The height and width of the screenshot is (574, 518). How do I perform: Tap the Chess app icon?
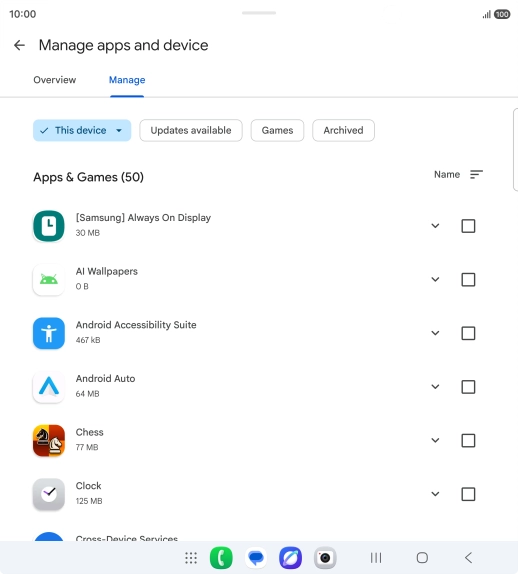[49, 440]
